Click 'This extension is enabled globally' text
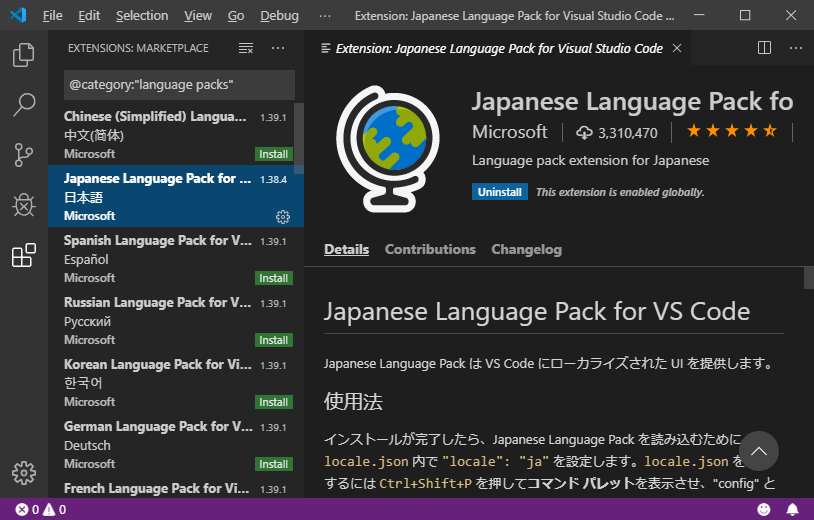Viewport: 814px width, 520px height. (x=620, y=192)
